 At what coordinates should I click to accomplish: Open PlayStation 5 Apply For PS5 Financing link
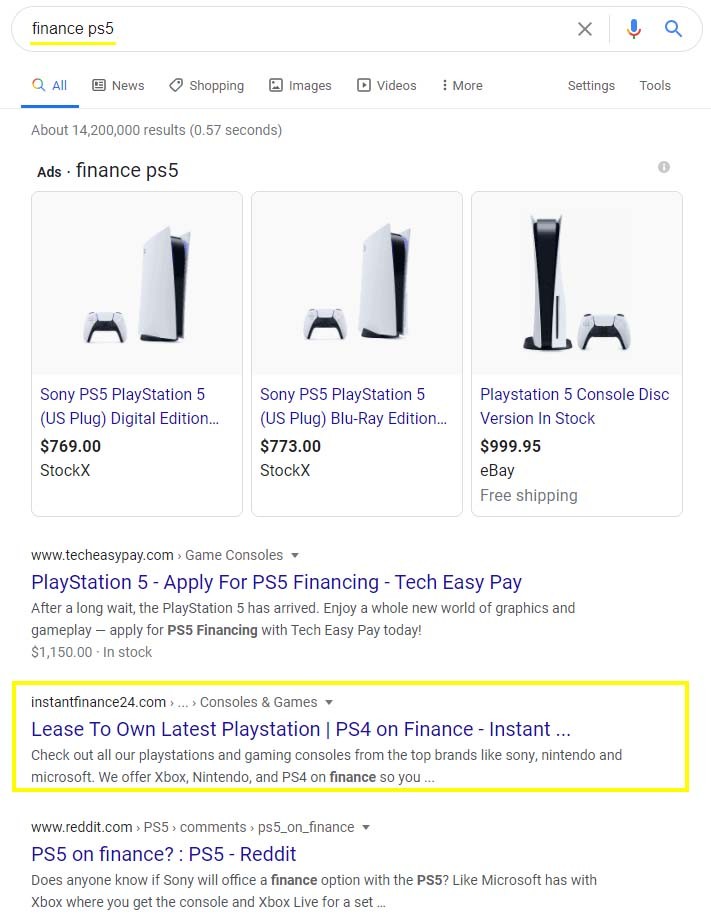[276, 582]
